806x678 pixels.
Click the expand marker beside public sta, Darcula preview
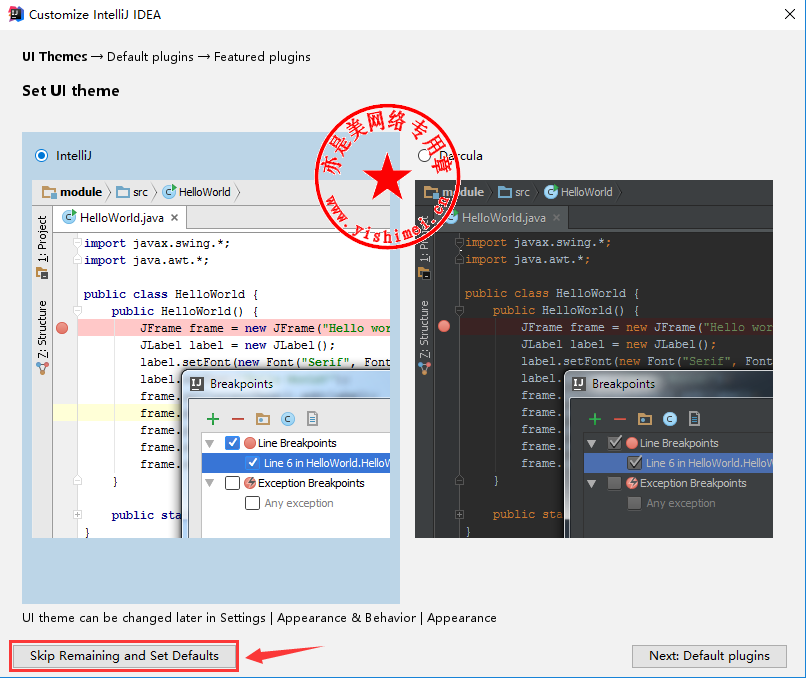pyautogui.click(x=460, y=514)
